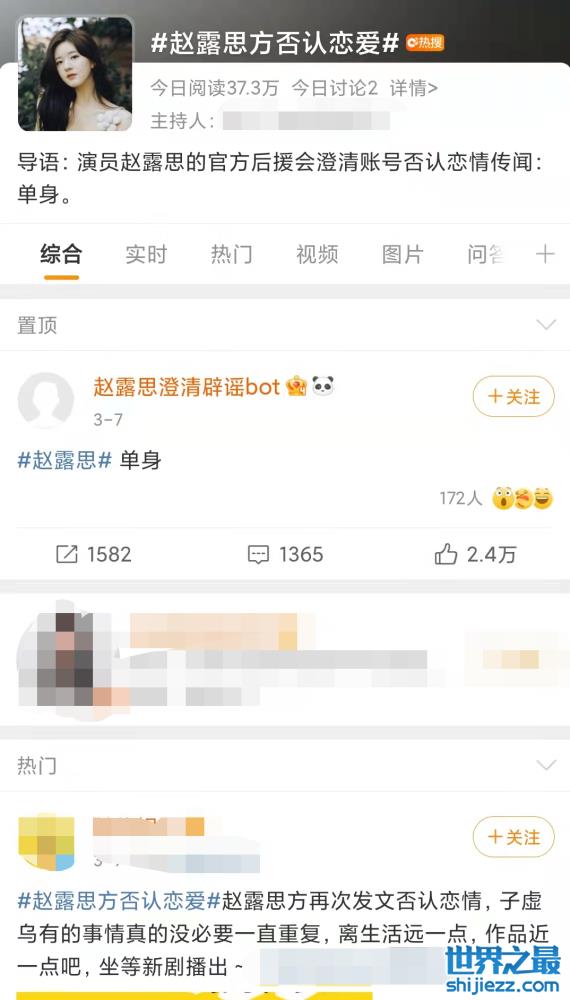Follow the hot post author via +关注
570x1000 pixels.
(x=514, y=837)
